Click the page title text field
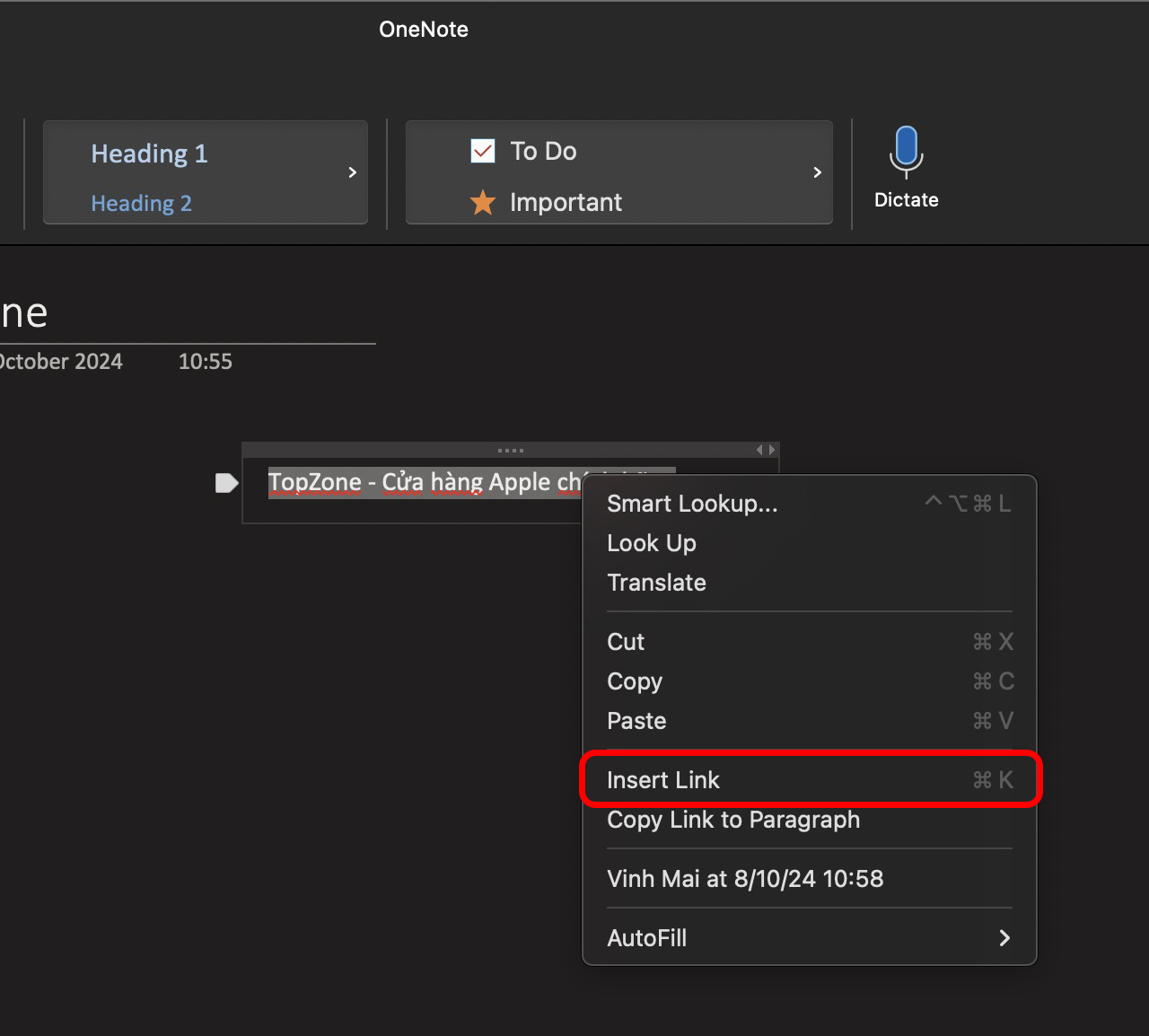Image resolution: width=1149 pixels, height=1036 pixels. point(188,314)
